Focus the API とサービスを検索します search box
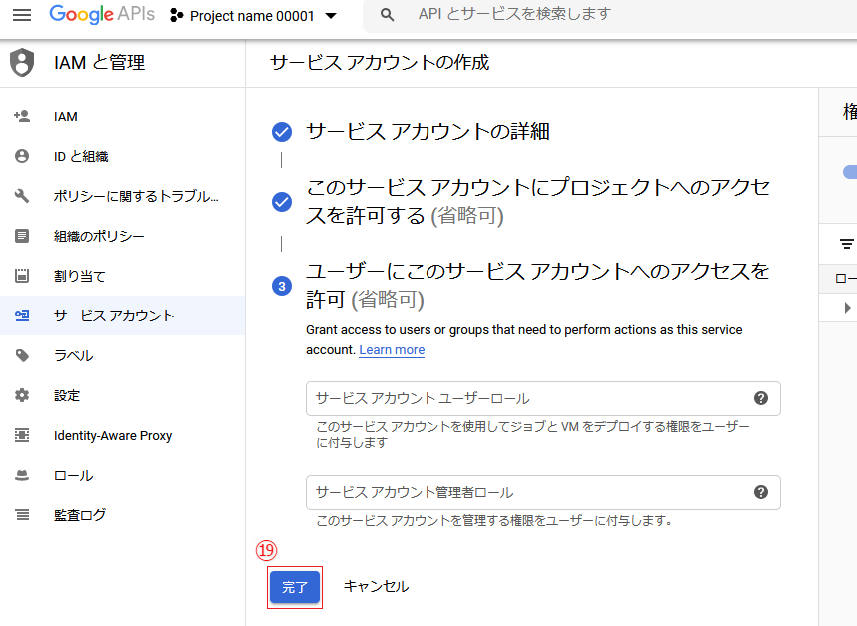The width and height of the screenshot is (857, 626). click(x=600, y=15)
